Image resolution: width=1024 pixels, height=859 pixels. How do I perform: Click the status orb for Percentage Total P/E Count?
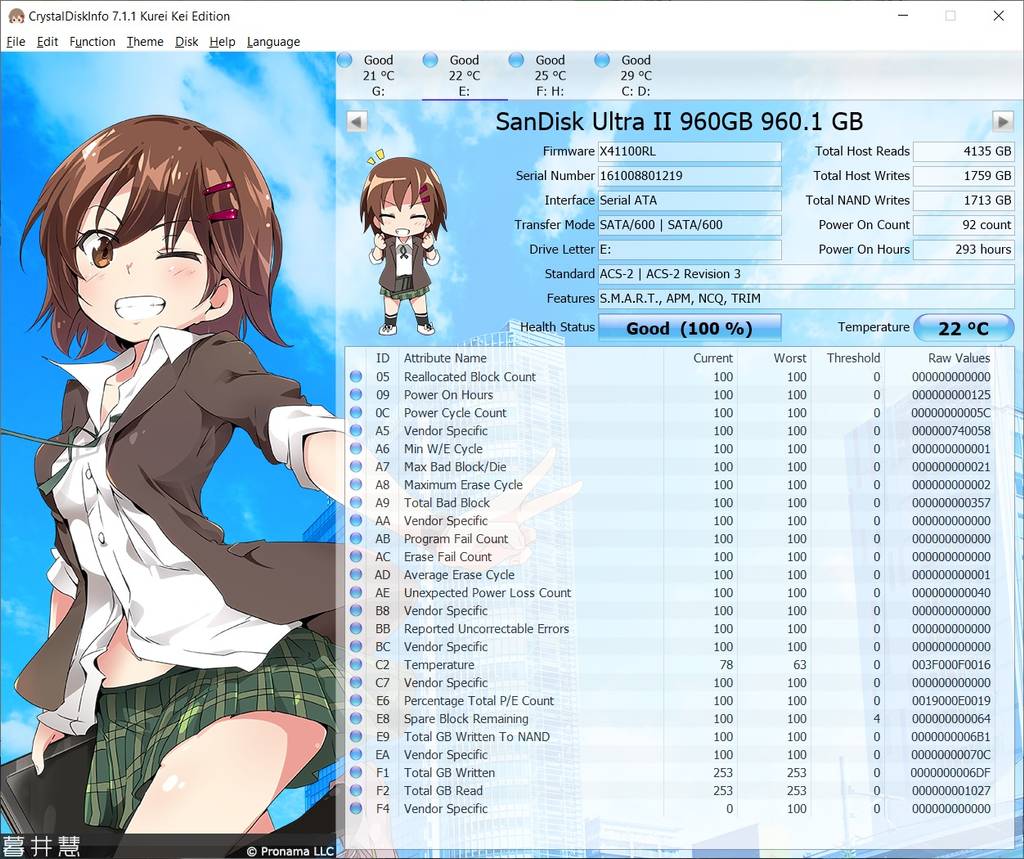click(x=356, y=701)
